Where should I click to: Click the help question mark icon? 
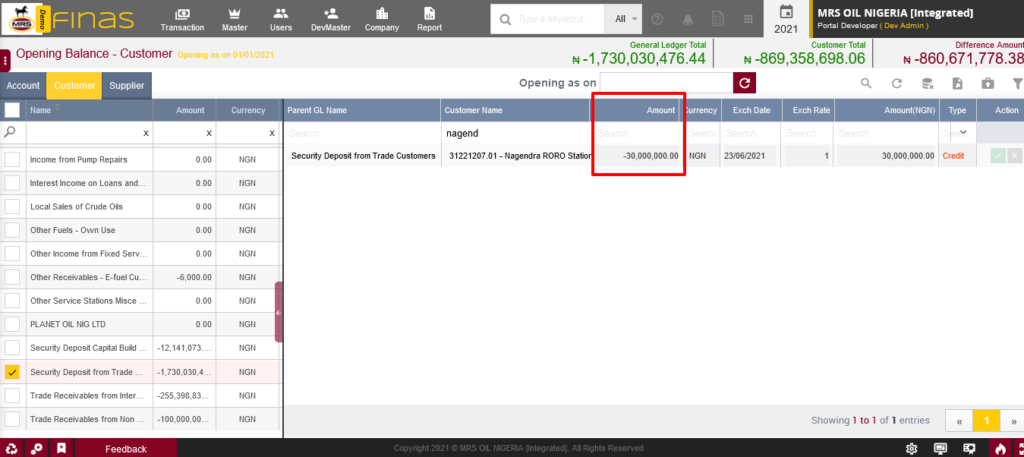pyautogui.click(x=658, y=20)
